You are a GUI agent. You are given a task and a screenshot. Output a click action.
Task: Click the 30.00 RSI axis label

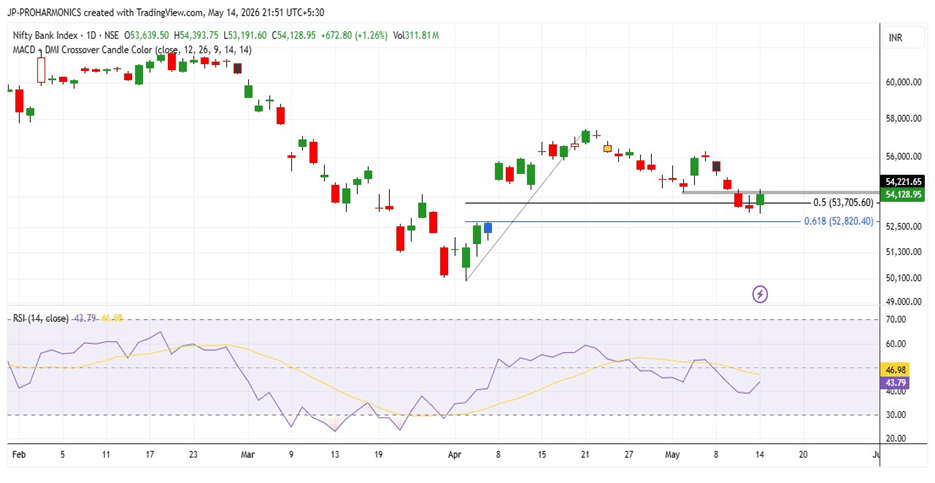[x=895, y=415]
